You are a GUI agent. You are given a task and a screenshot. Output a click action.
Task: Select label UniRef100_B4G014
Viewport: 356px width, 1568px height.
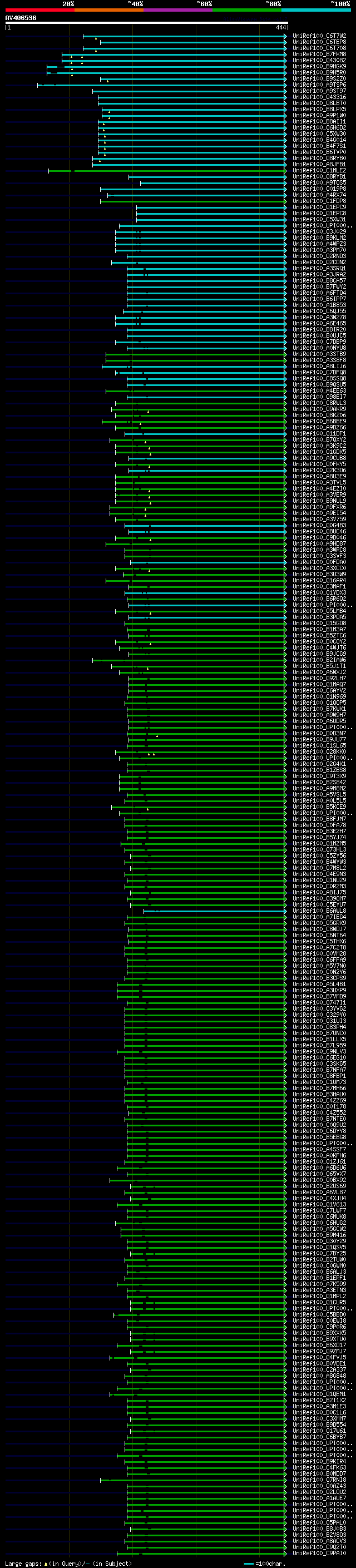click(x=319, y=140)
